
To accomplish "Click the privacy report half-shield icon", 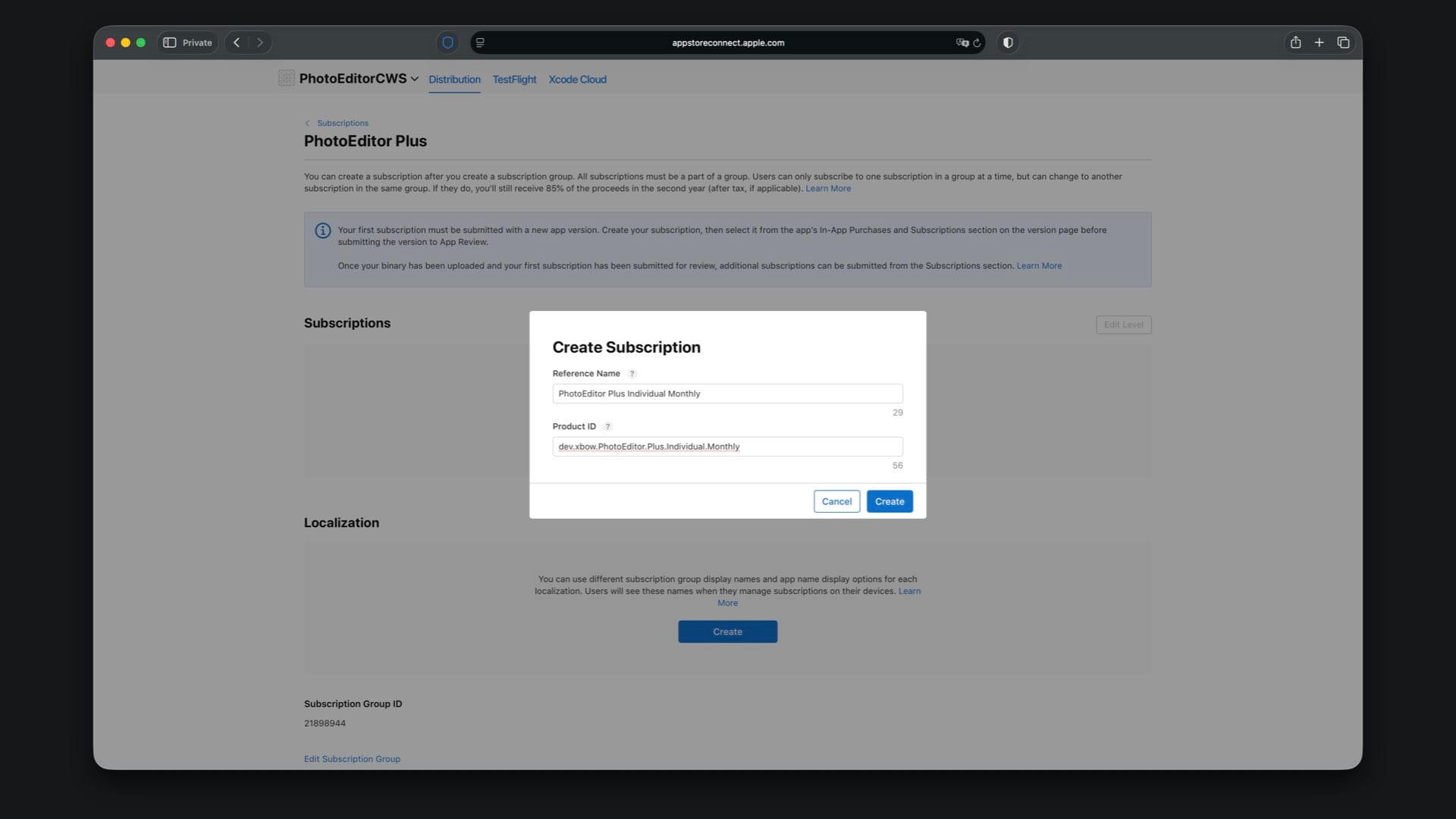I will (1008, 42).
